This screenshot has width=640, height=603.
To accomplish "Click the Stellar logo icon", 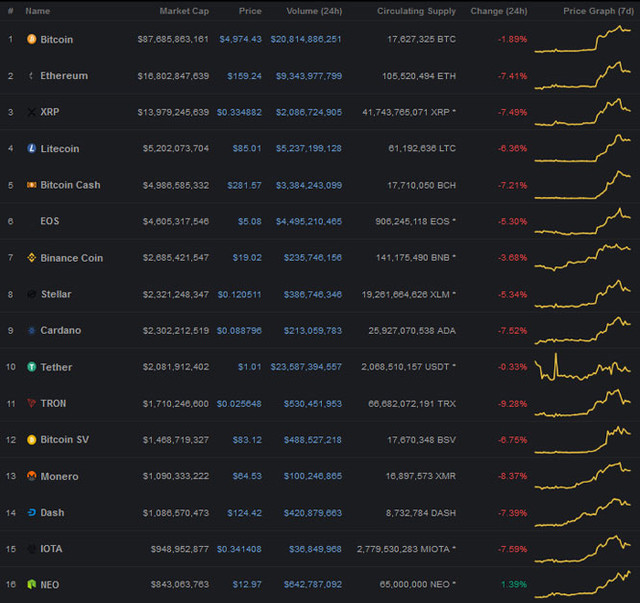I will click(x=31, y=294).
